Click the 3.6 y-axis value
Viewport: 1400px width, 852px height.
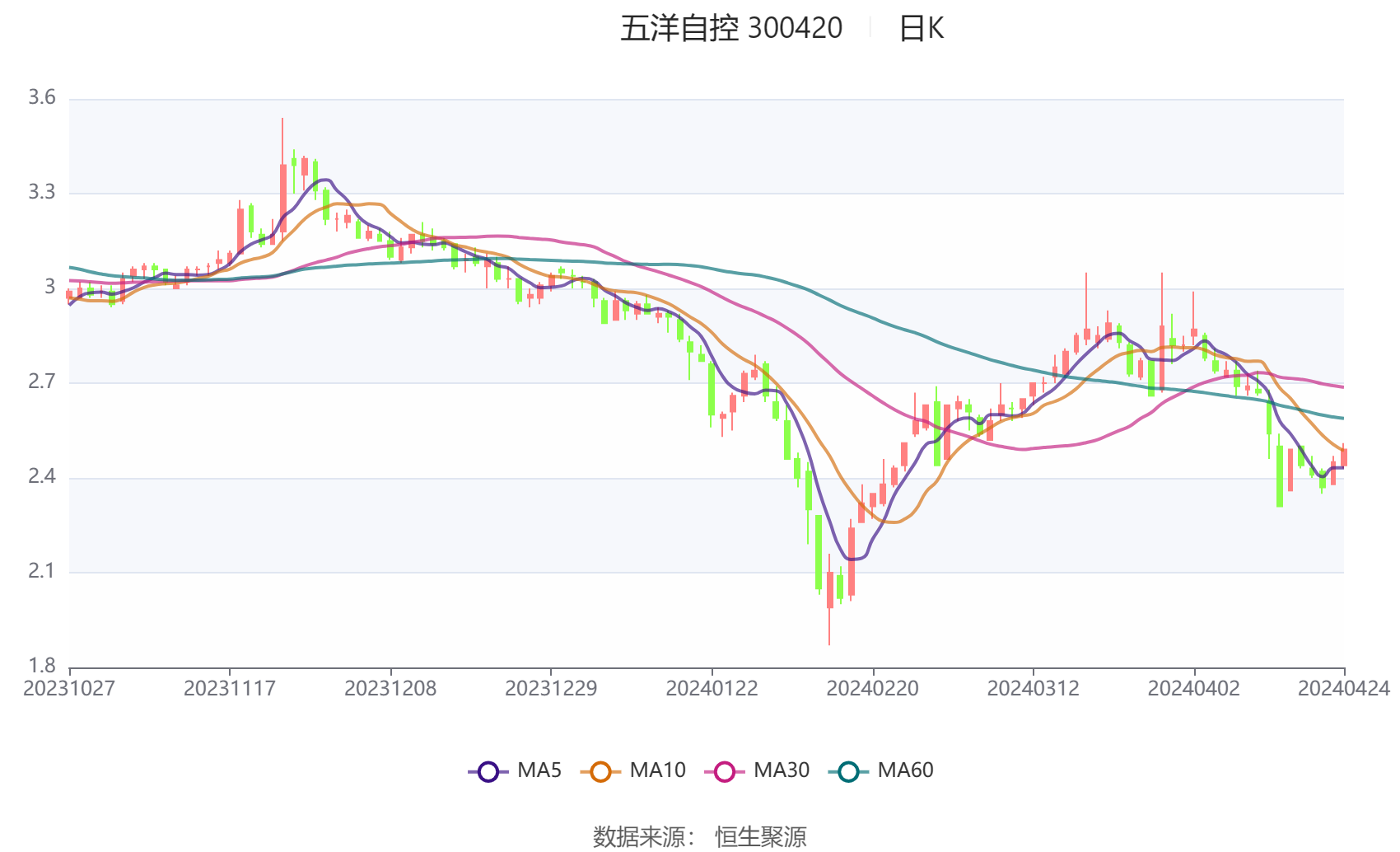tap(42, 98)
